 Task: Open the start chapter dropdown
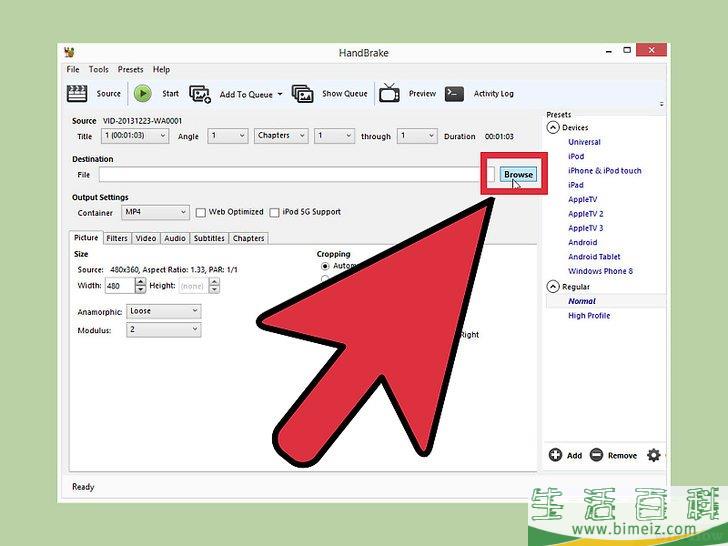pos(334,136)
